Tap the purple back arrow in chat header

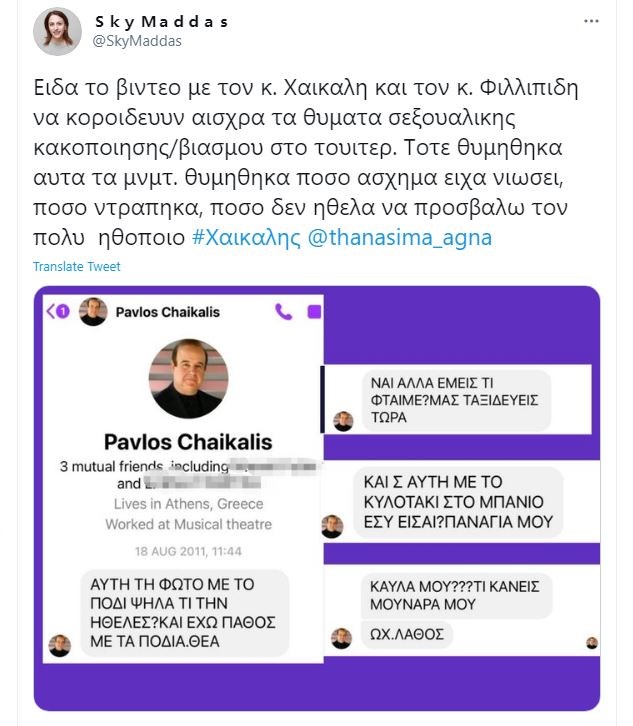coord(50,311)
